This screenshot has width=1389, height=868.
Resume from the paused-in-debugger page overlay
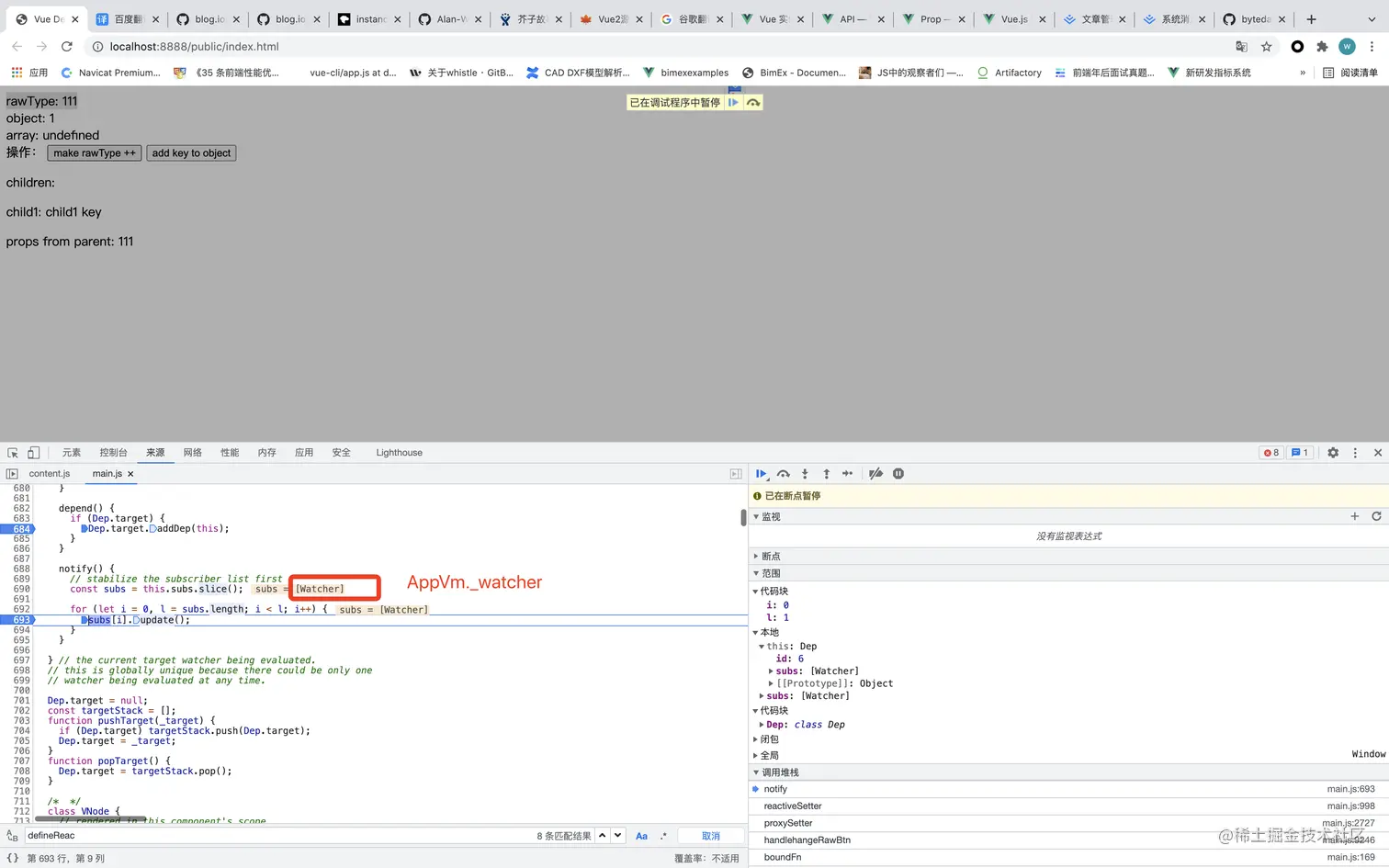[733, 103]
